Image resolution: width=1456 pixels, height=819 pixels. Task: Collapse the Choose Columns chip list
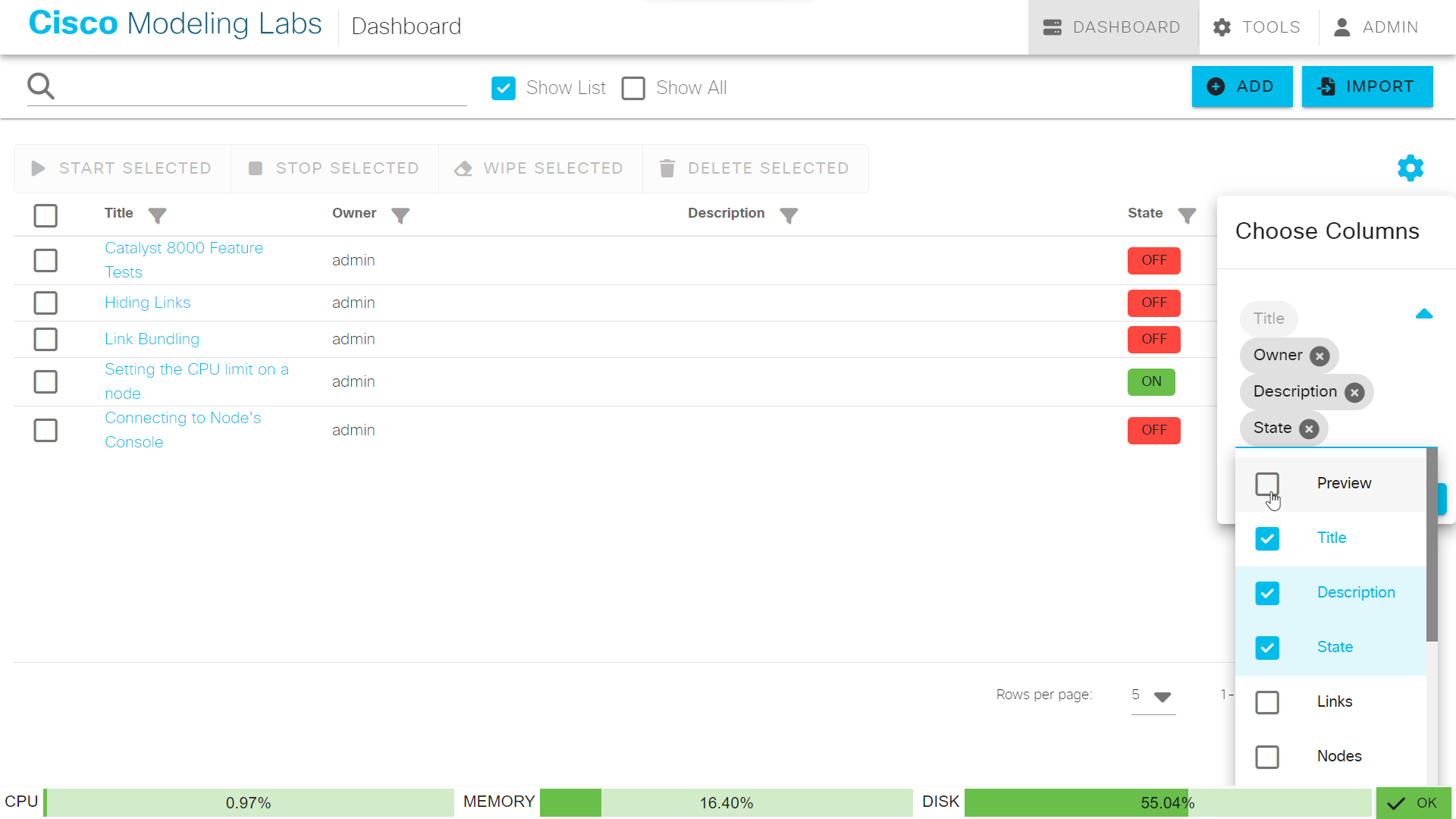click(1424, 313)
